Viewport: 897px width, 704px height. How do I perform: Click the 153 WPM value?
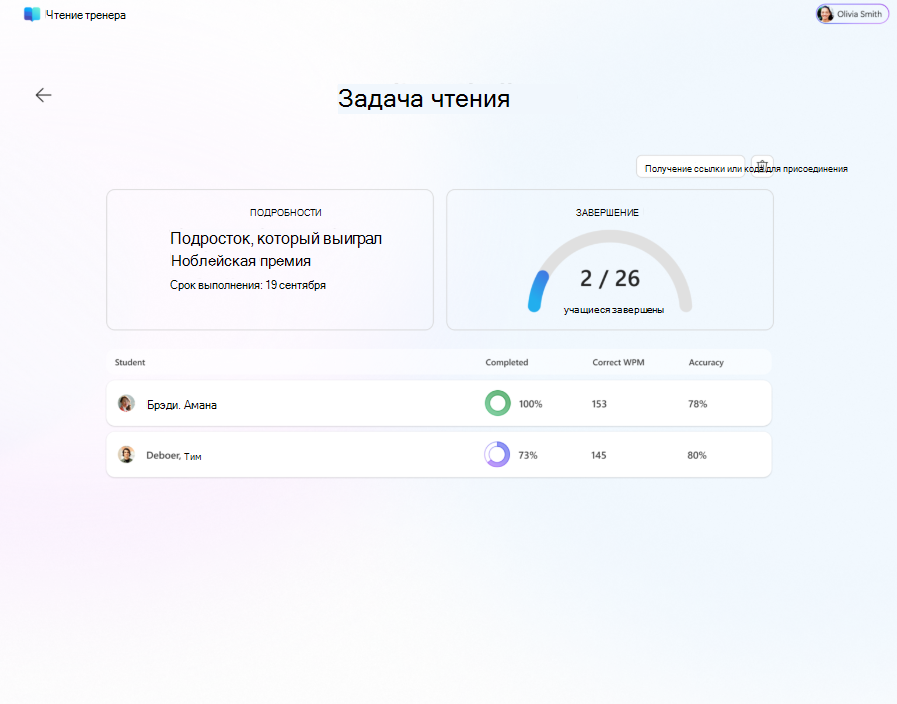[x=599, y=404]
